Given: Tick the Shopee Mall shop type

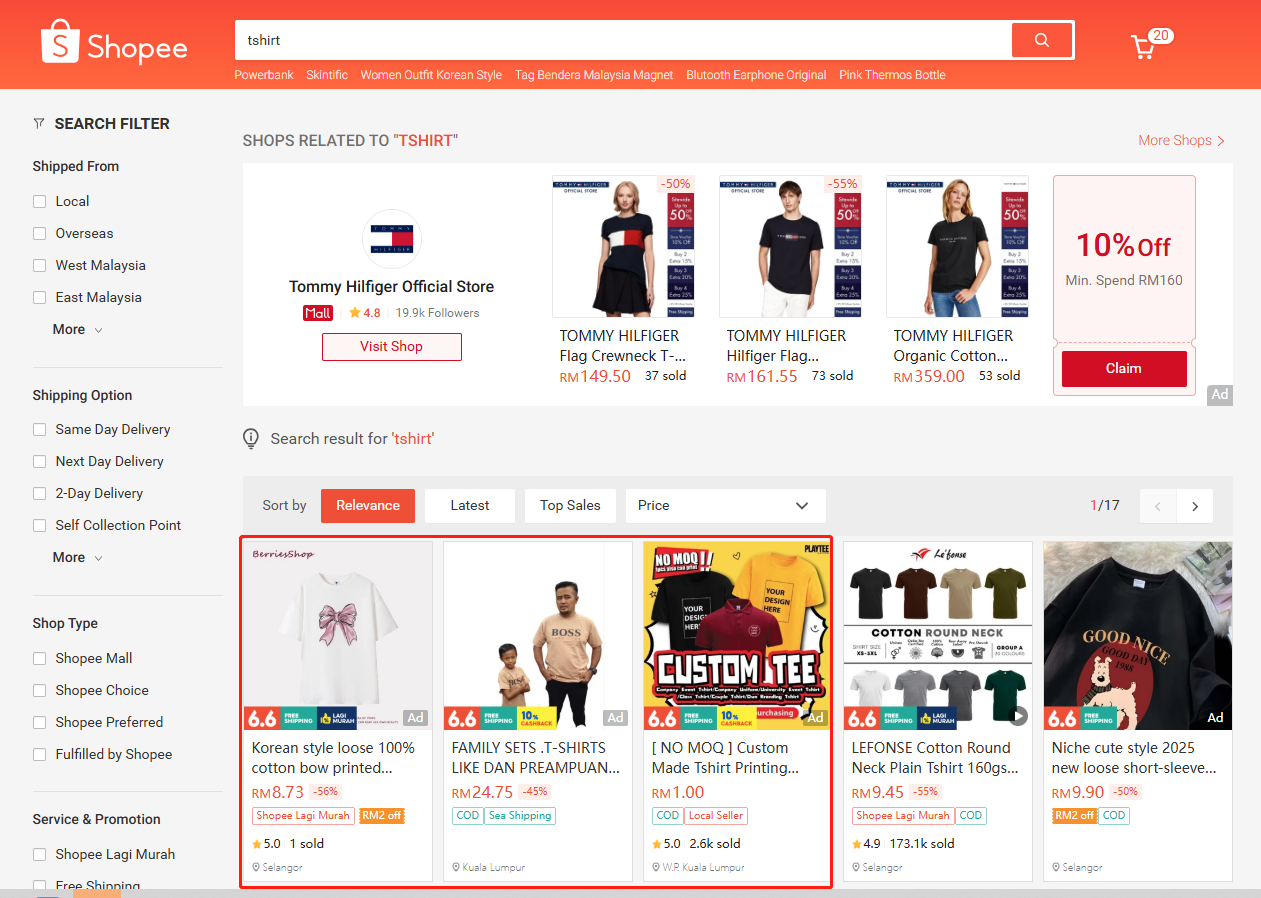Looking at the screenshot, I should (40, 658).
